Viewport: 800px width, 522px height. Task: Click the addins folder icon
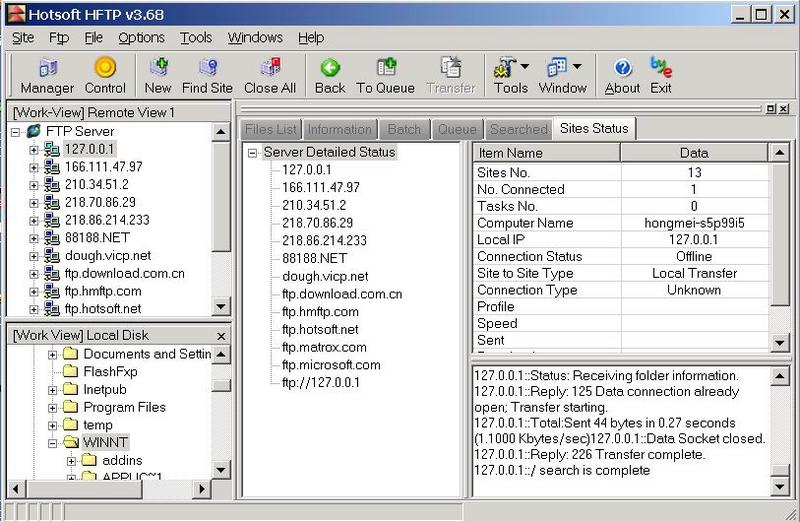pyautogui.click(x=89, y=460)
